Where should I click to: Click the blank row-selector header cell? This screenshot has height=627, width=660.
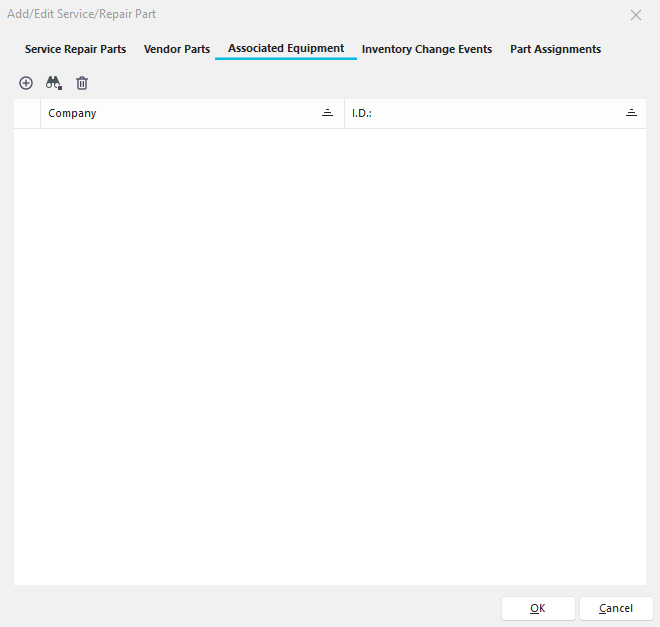point(27,113)
